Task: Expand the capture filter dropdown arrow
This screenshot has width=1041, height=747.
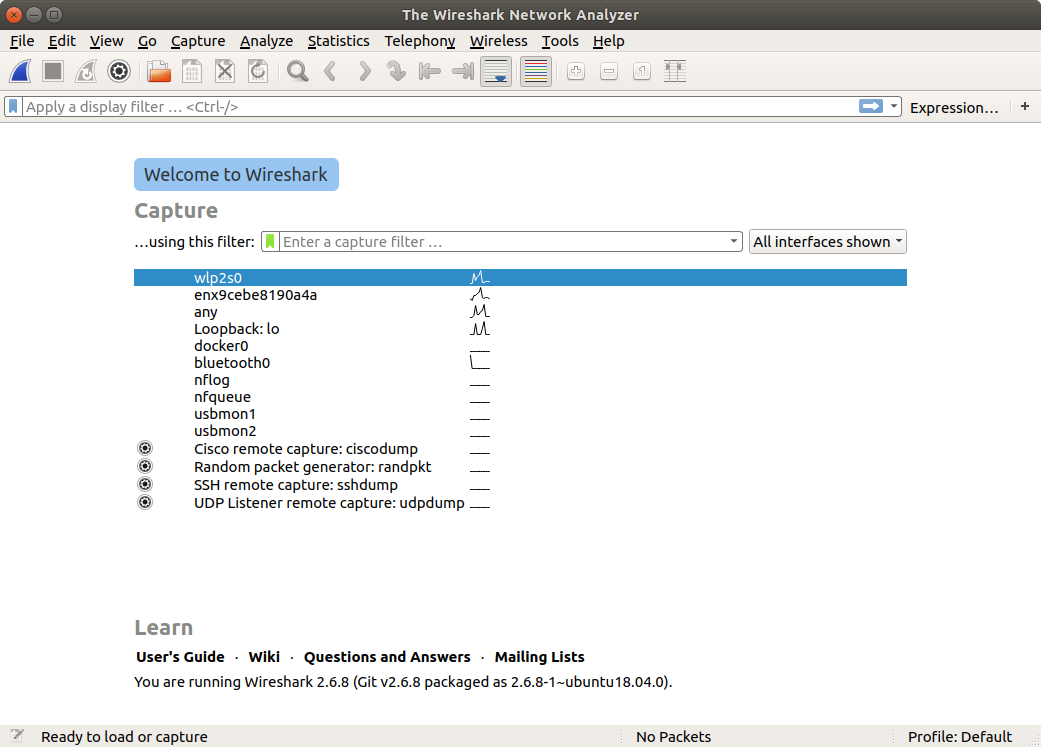Action: (x=733, y=241)
